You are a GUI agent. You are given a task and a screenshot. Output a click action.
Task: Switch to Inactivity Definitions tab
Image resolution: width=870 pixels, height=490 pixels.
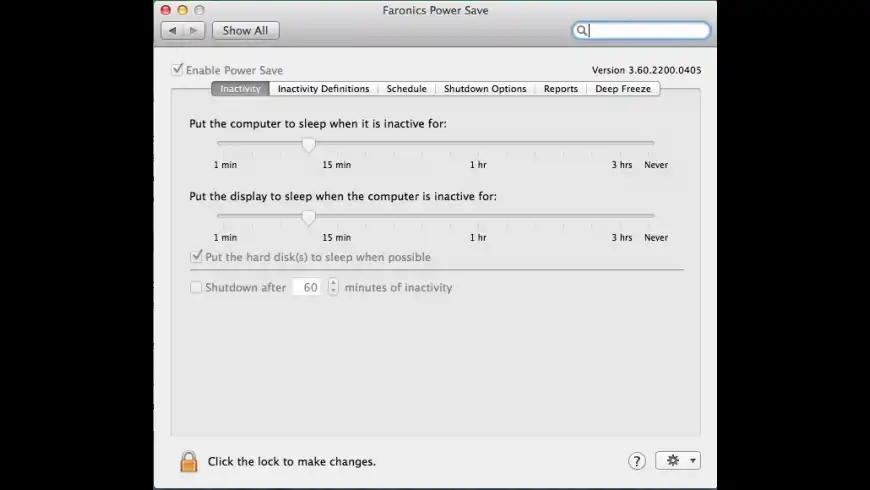point(323,89)
